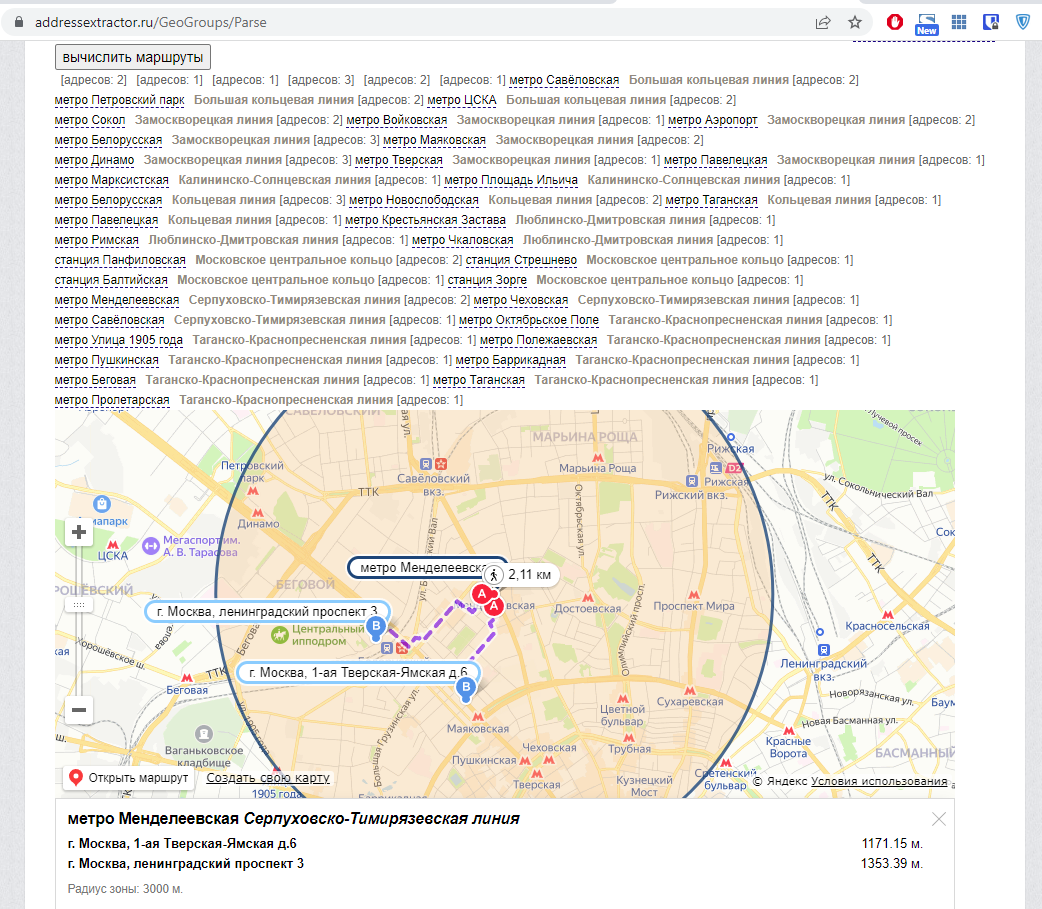This screenshot has height=909, width=1042.
Task: Select метро Аэропорт link
Action: click(x=712, y=120)
